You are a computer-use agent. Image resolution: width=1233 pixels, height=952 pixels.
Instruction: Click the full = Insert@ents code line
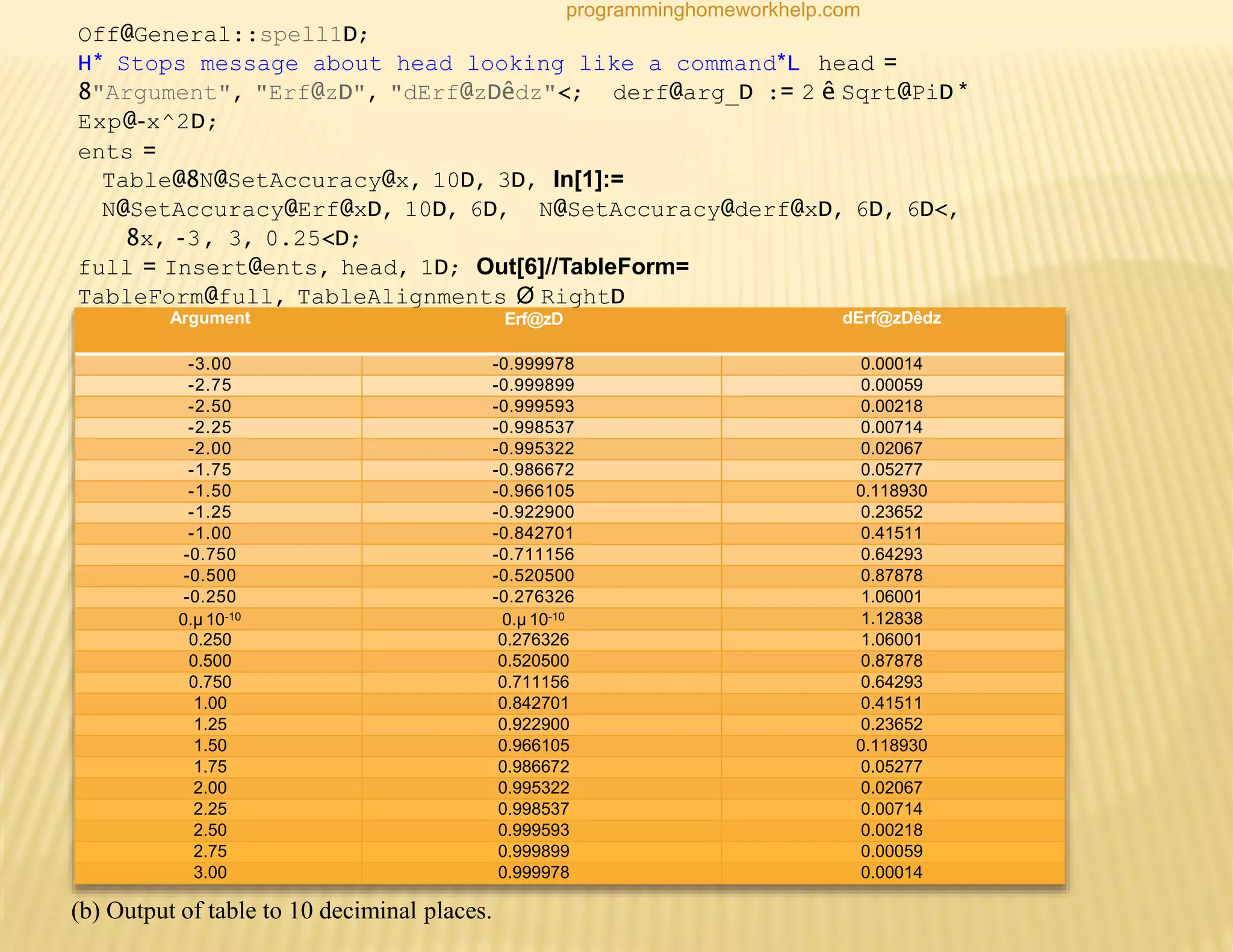[269, 268]
